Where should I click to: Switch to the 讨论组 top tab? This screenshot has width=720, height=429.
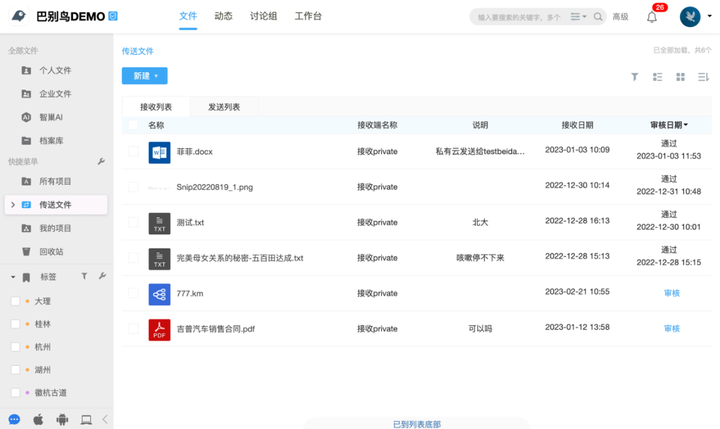tap(264, 16)
